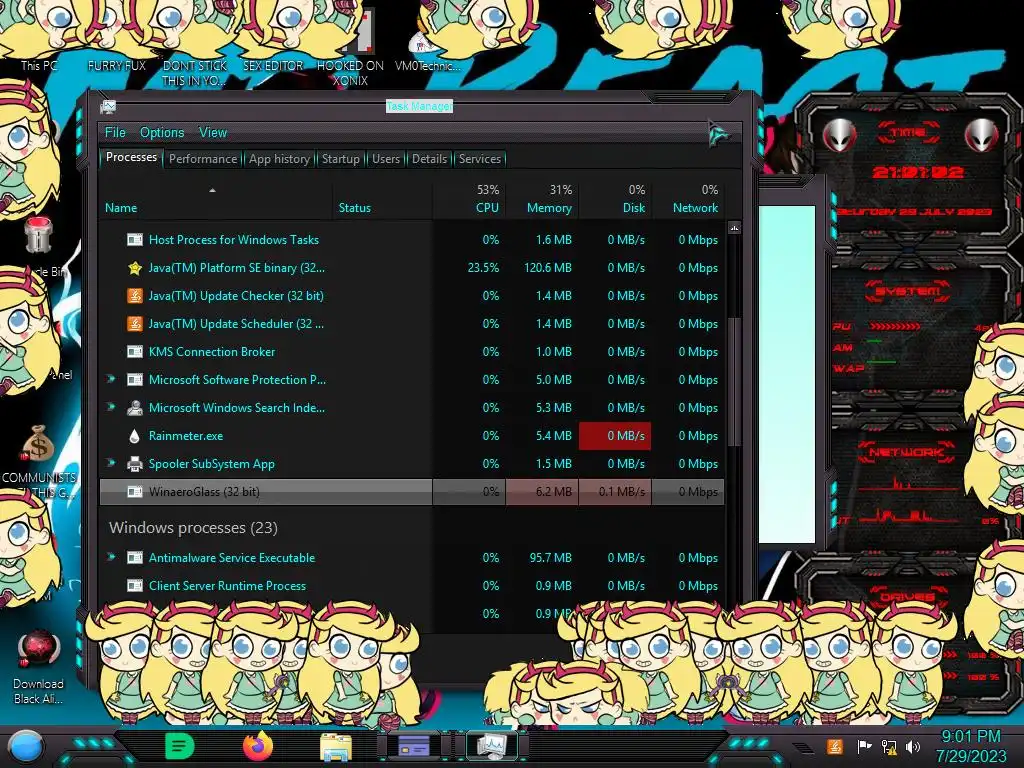The height and width of the screenshot is (768, 1024).
Task: Click the WinaeroGlass process icon
Action: [x=135, y=492]
